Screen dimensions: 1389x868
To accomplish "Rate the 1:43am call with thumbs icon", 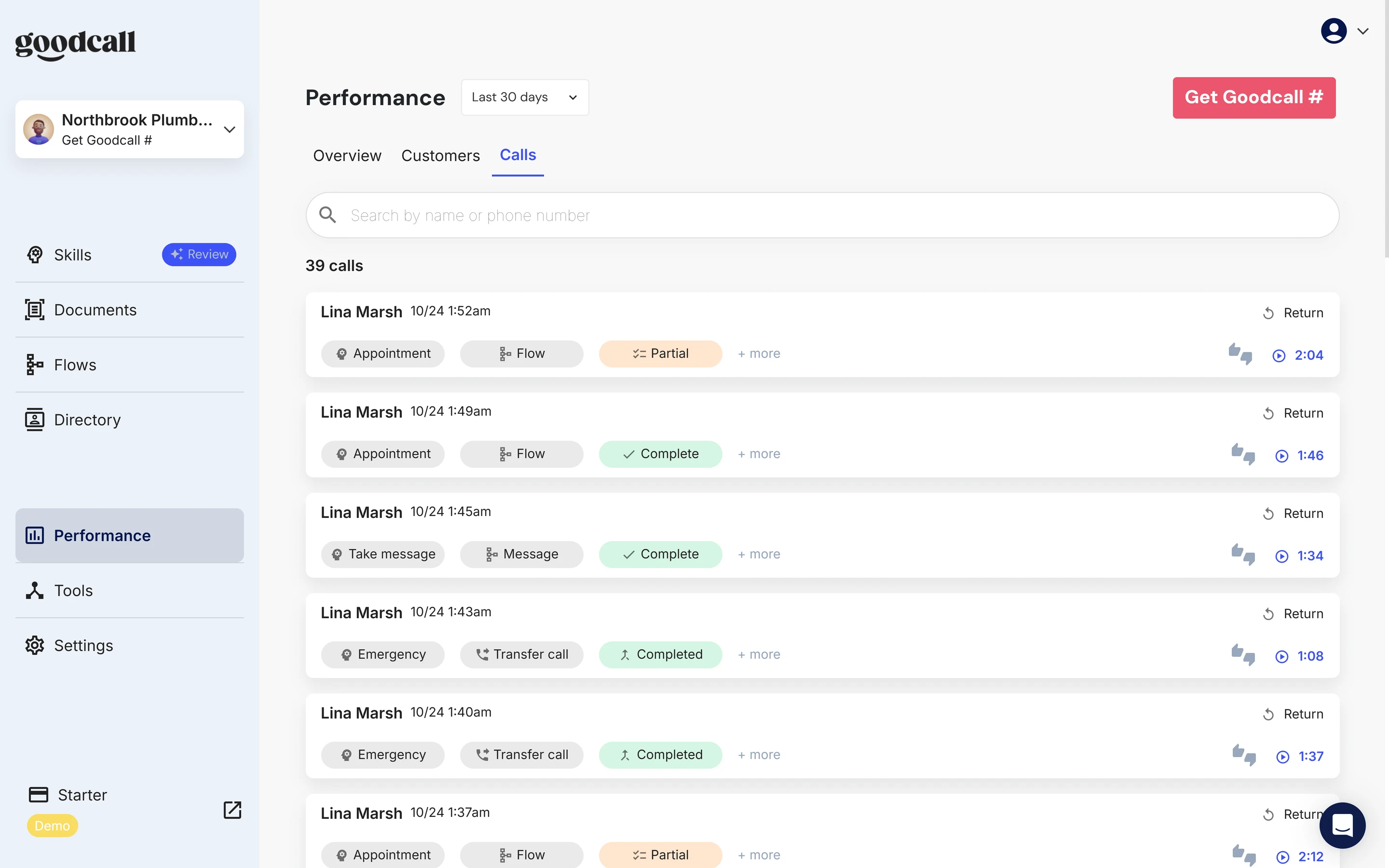I will click(x=1243, y=654).
